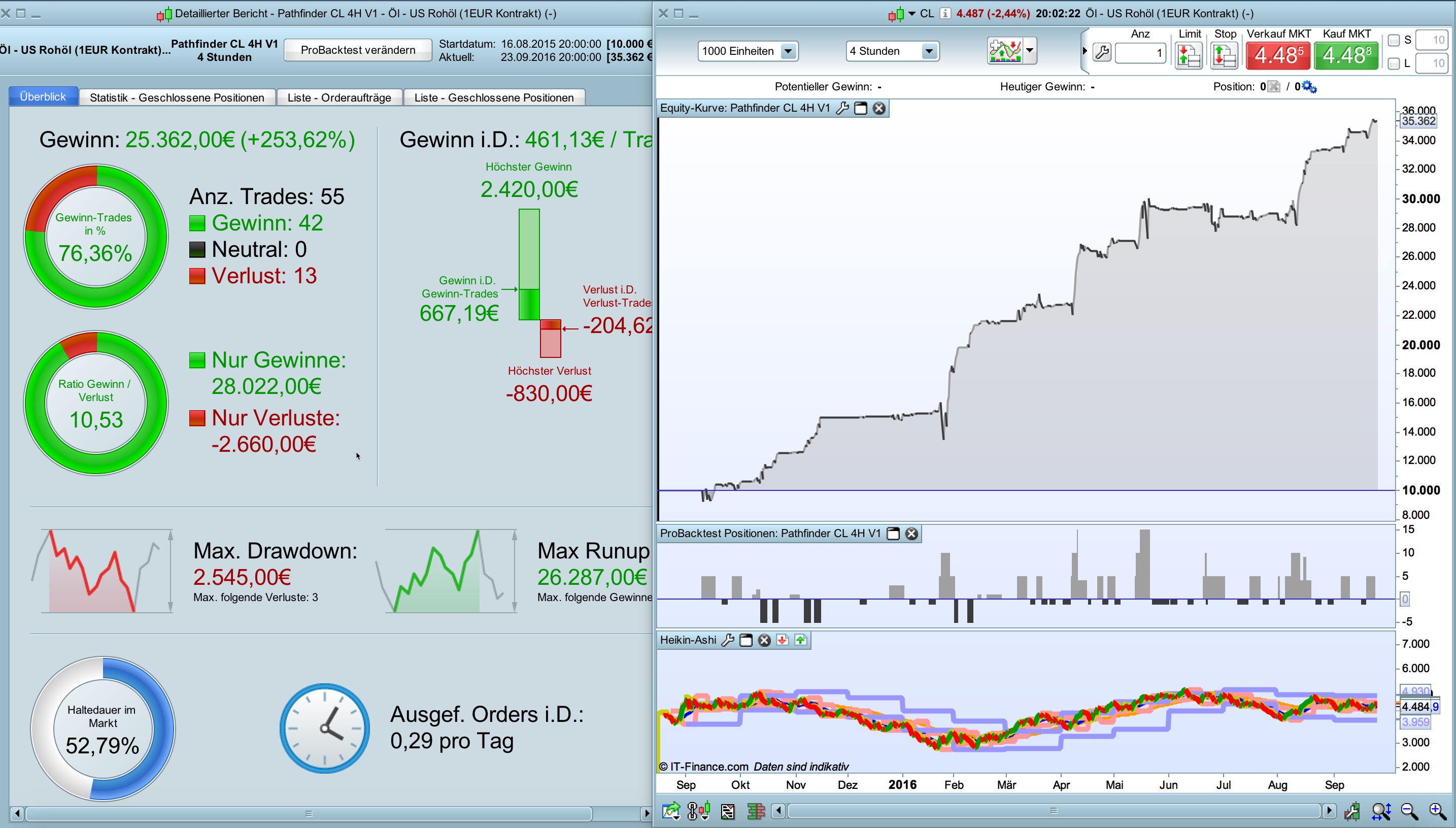The width and height of the screenshot is (1456, 828).
Task: Click the automatic trading gears icon
Action: coord(1309,86)
